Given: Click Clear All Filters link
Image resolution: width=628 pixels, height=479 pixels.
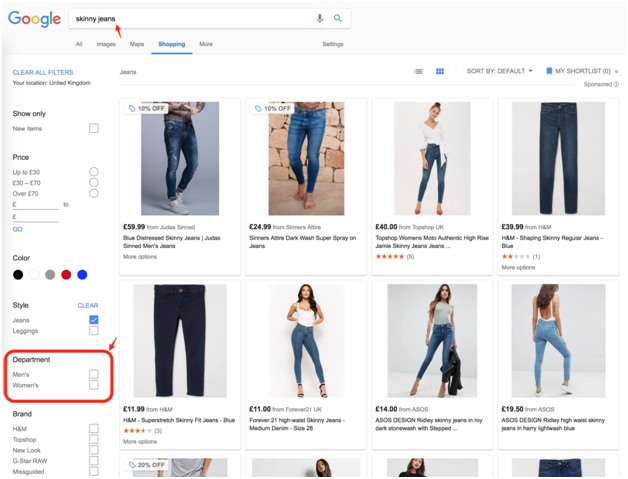Looking at the screenshot, I should point(42,72).
